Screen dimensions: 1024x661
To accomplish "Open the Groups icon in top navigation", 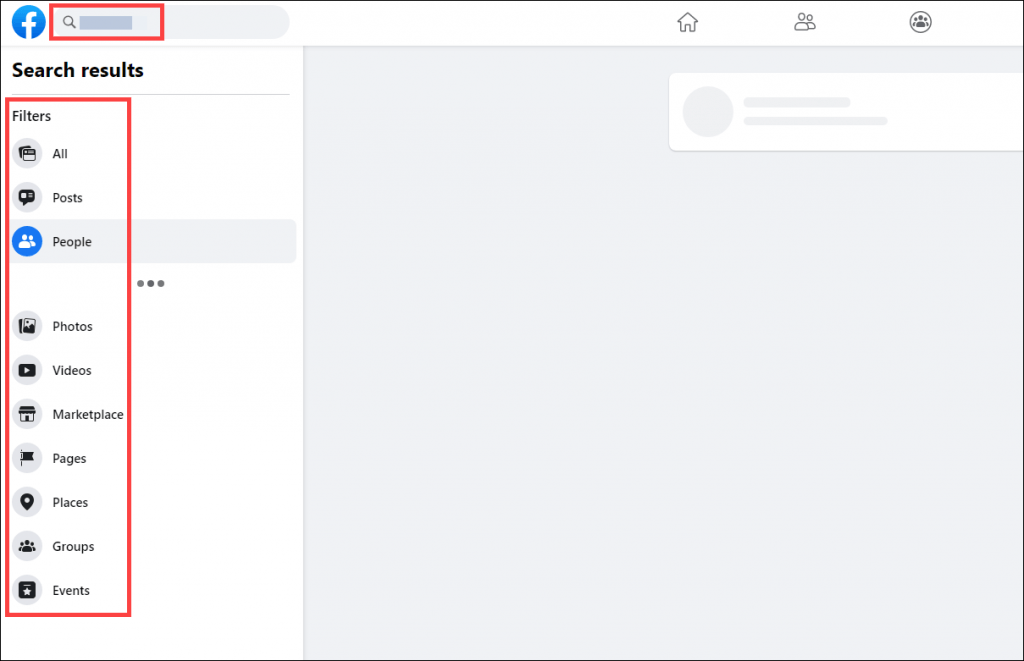I will [920, 22].
